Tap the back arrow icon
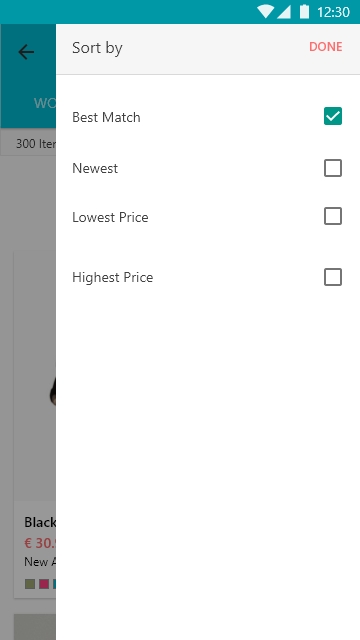The image size is (360, 640). click(26, 52)
